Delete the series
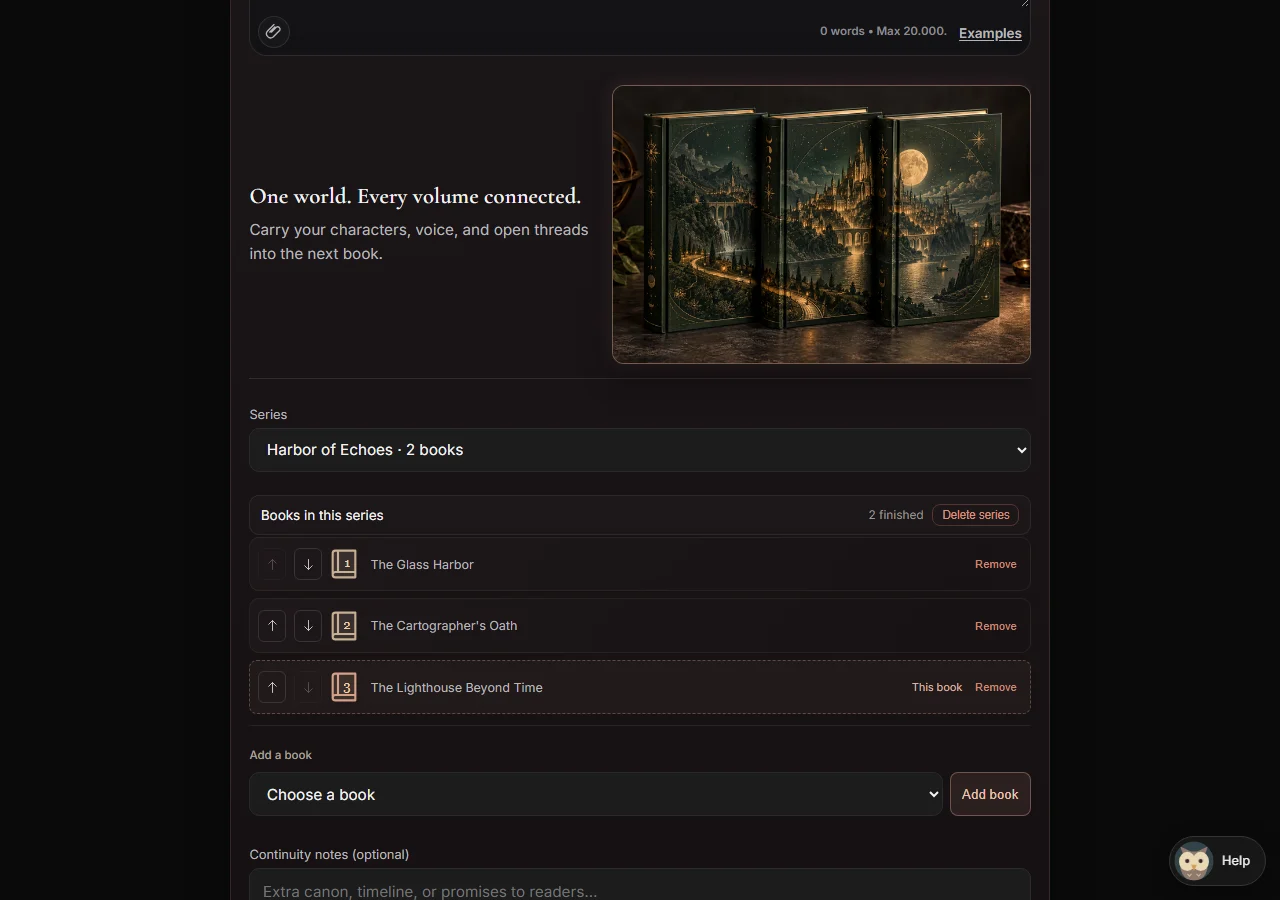 tap(975, 515)
